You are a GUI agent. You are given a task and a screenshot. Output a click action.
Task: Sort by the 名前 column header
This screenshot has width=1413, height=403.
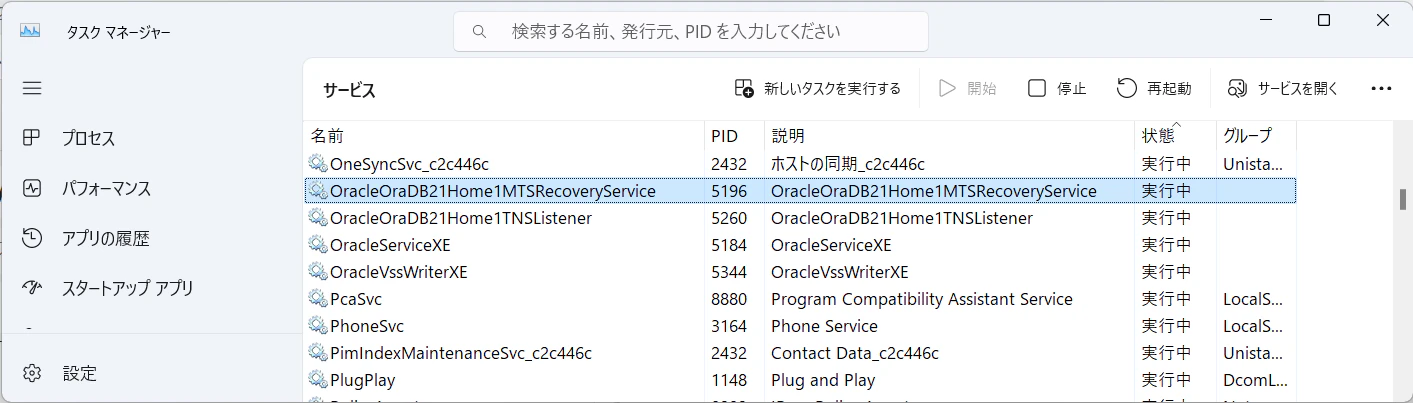(504, 135)
